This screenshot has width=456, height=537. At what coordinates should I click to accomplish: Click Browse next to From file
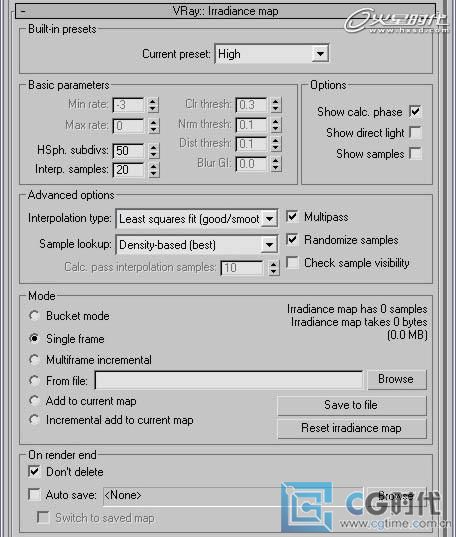[x=396, y=379]
